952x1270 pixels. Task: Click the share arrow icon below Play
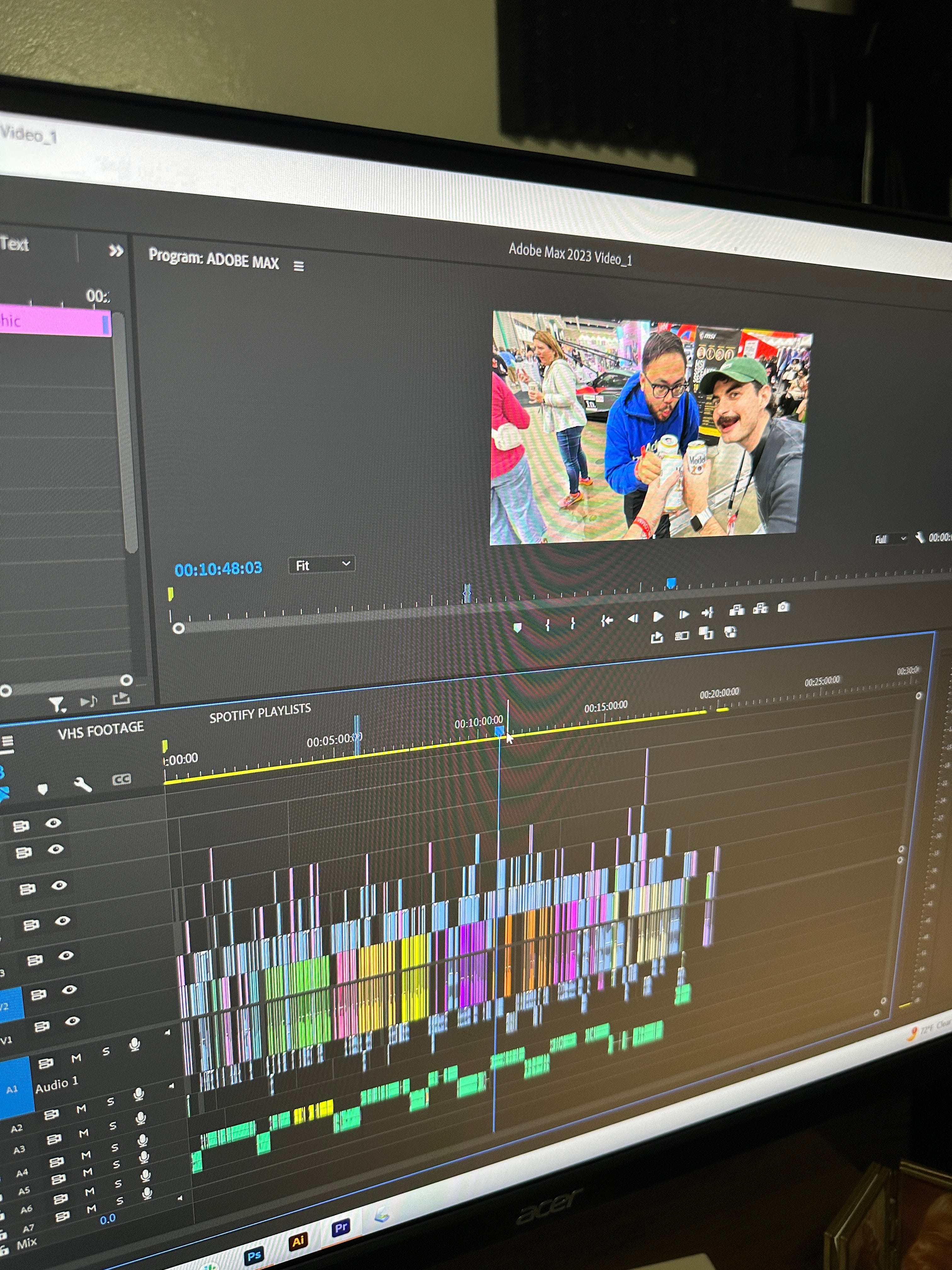point(657,637)
